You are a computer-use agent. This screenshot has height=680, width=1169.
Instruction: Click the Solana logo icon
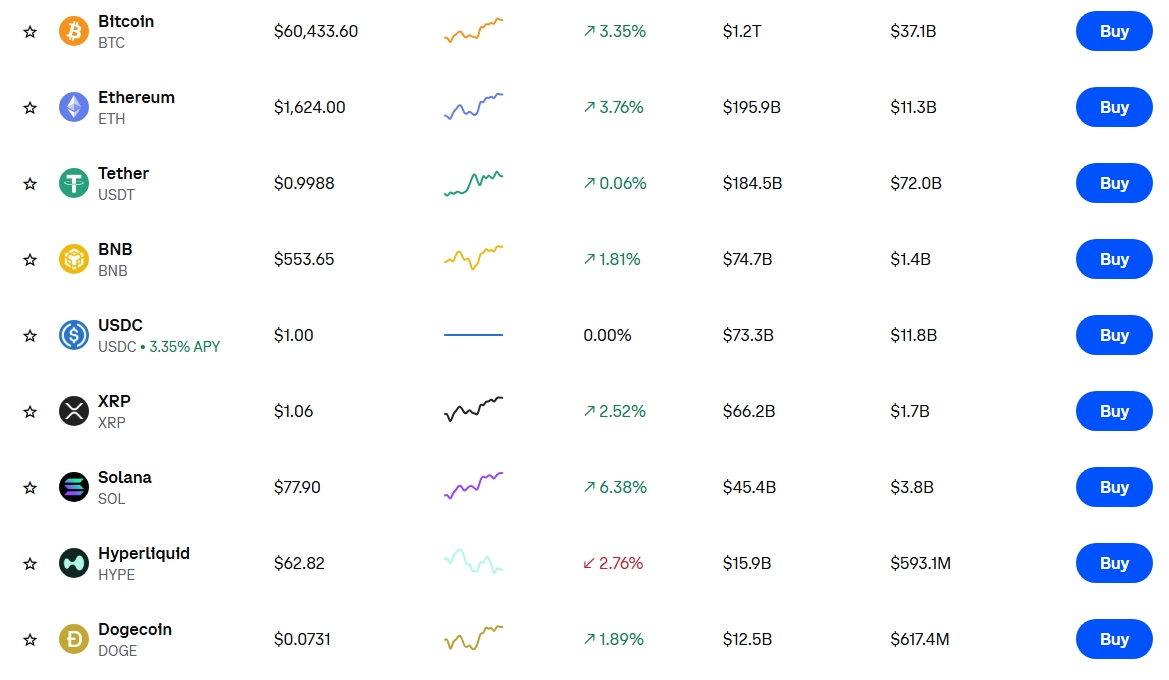[x=74, y=488]
